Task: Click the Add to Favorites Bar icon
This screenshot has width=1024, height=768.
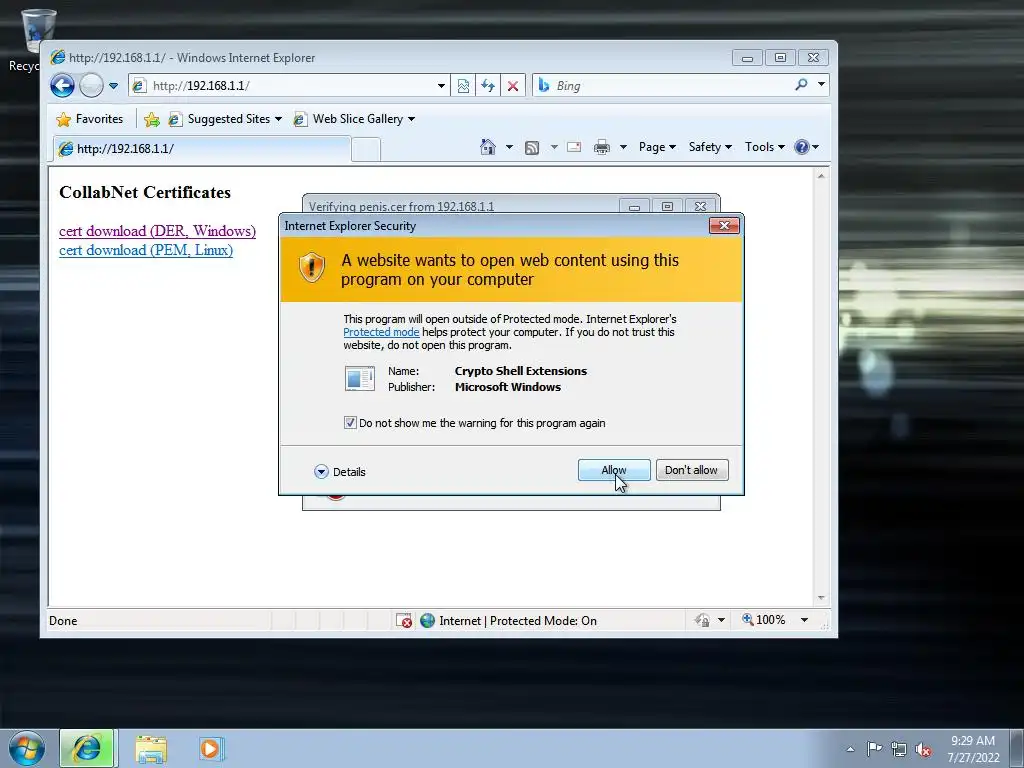Action: pos(152,120)
